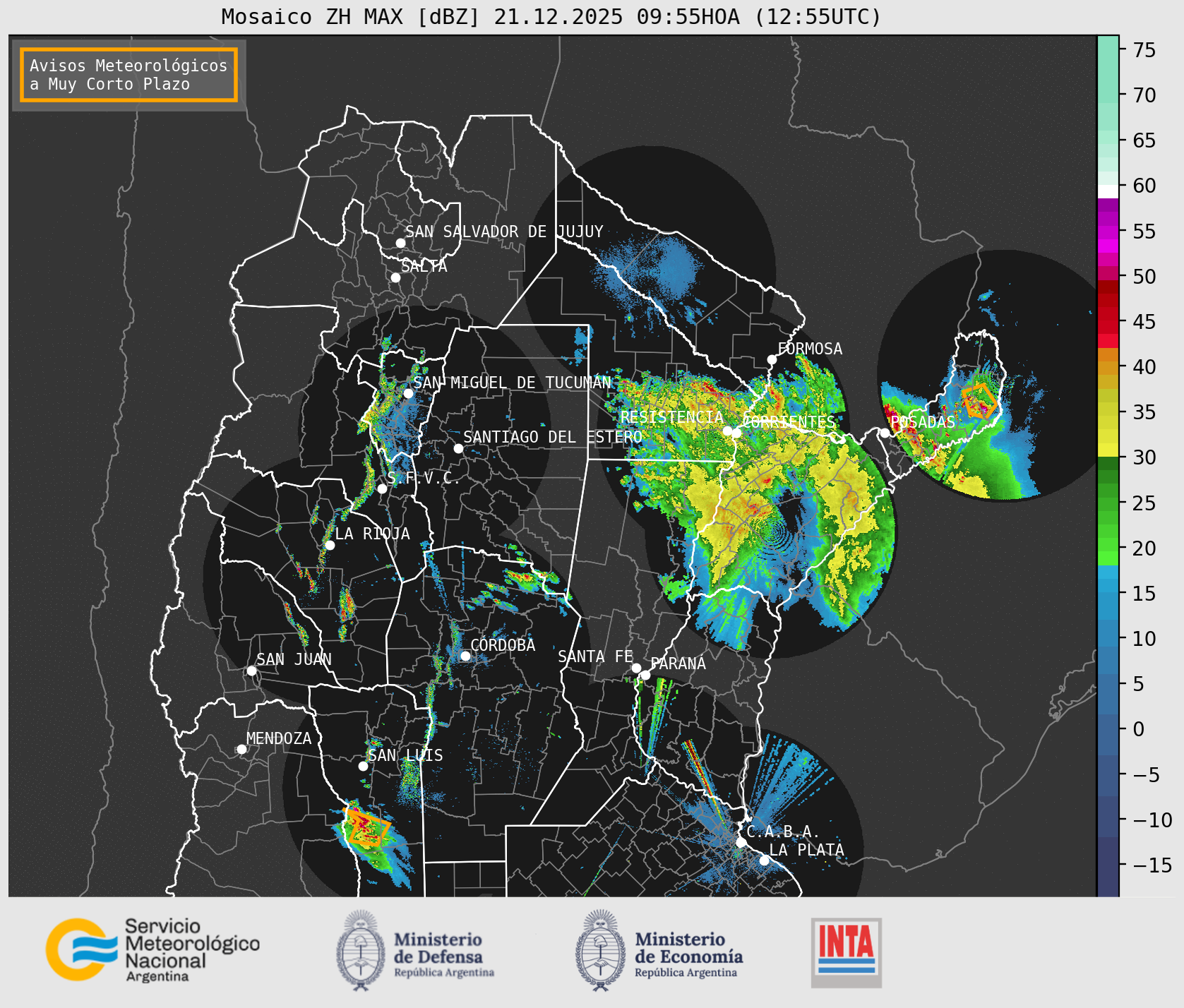Viewport: 1184px width, 1008px height.
Task: Click the orange warning polygon south of San Luis
Action: [367, 827]
